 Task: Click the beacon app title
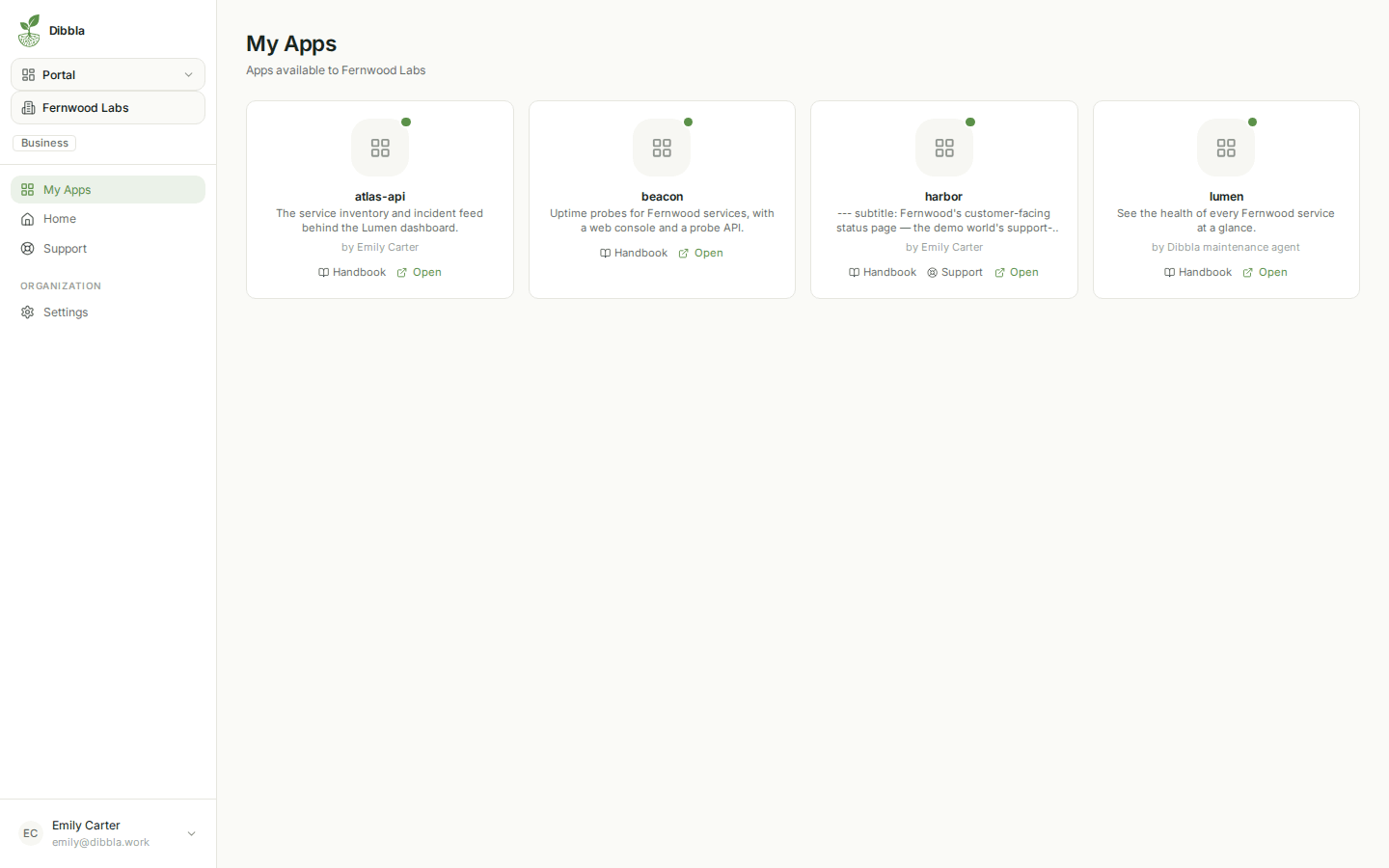(x=662, y=197)
